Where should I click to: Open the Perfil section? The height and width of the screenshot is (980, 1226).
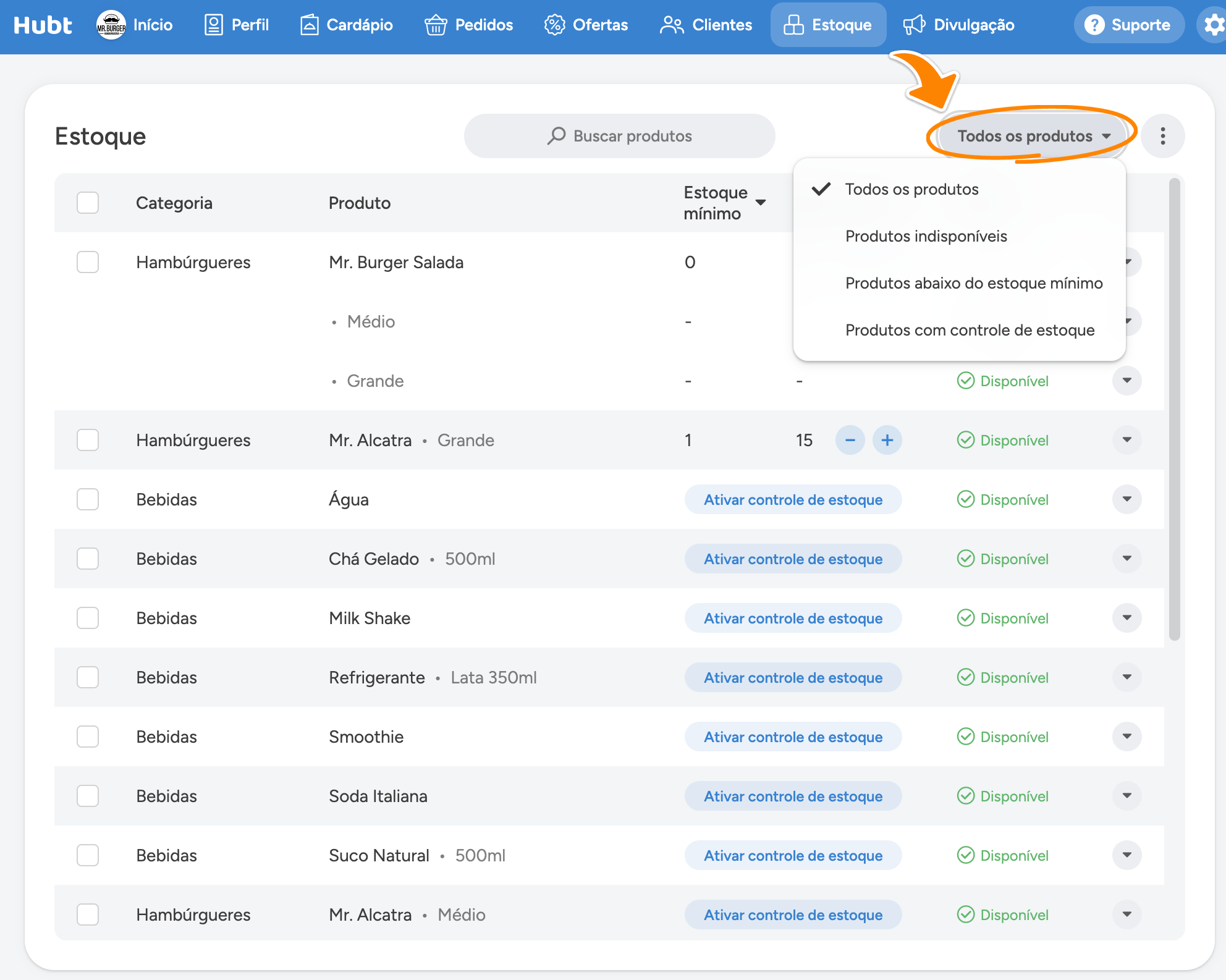[x=237, y=25]
